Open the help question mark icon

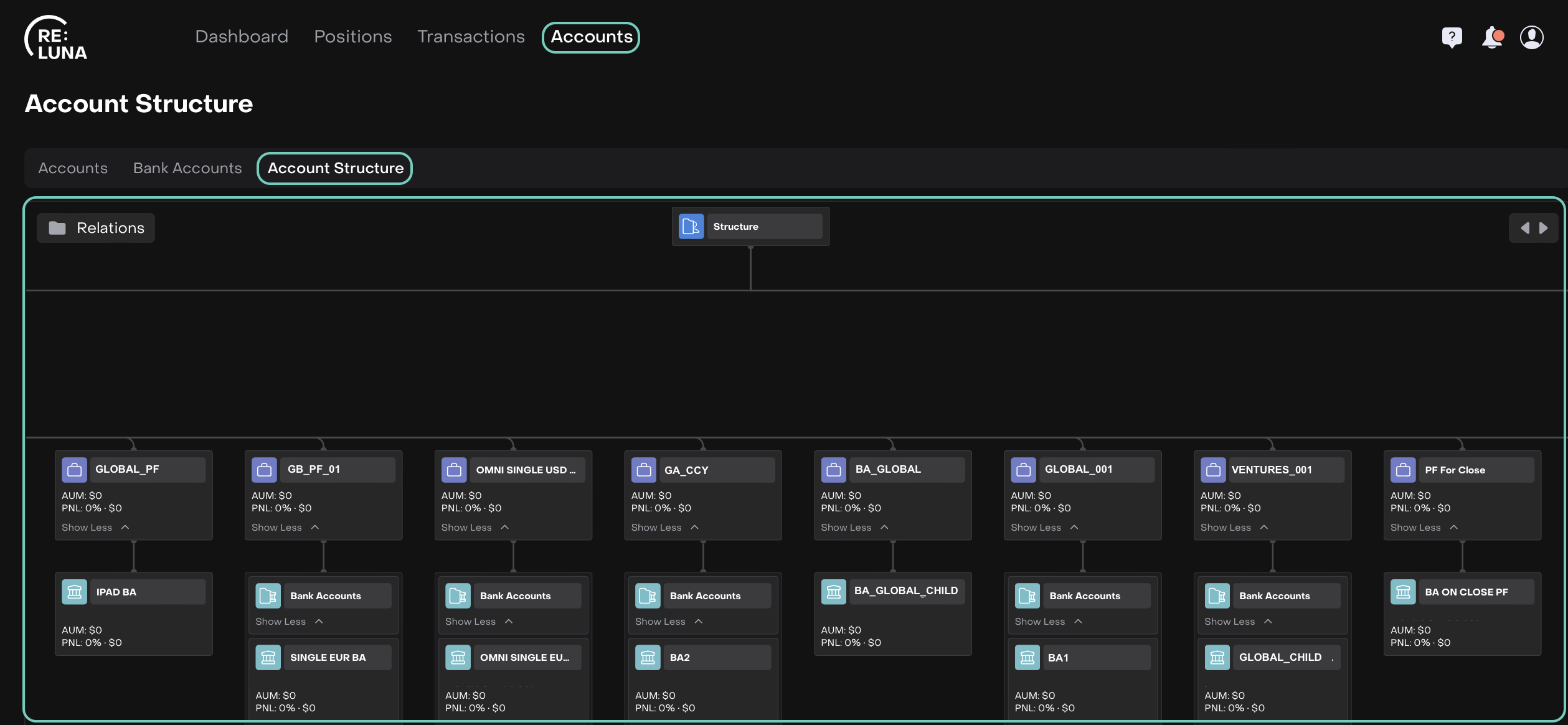pos(1452,37)
